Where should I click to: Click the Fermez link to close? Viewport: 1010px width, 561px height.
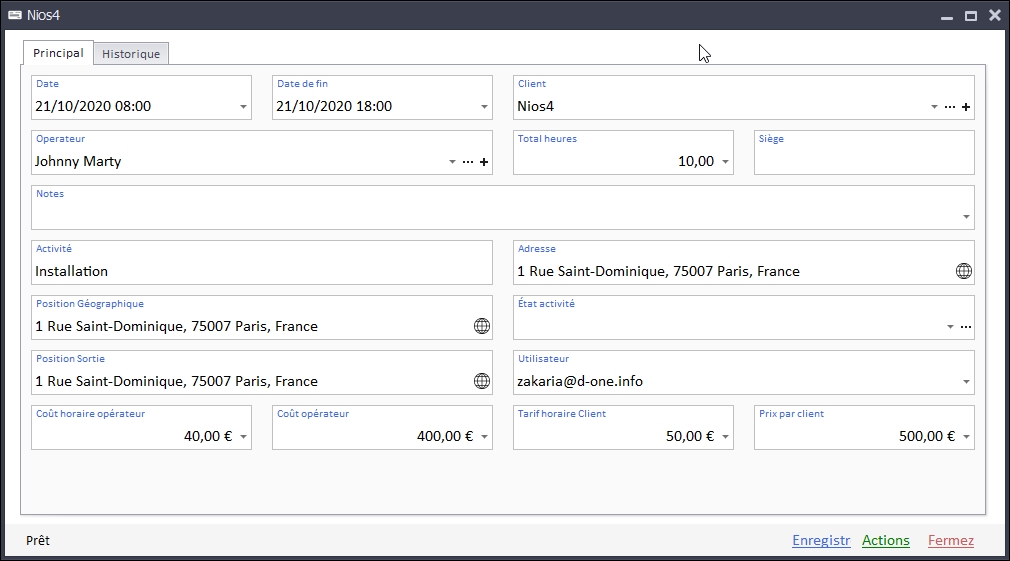[x=950, y=541]
